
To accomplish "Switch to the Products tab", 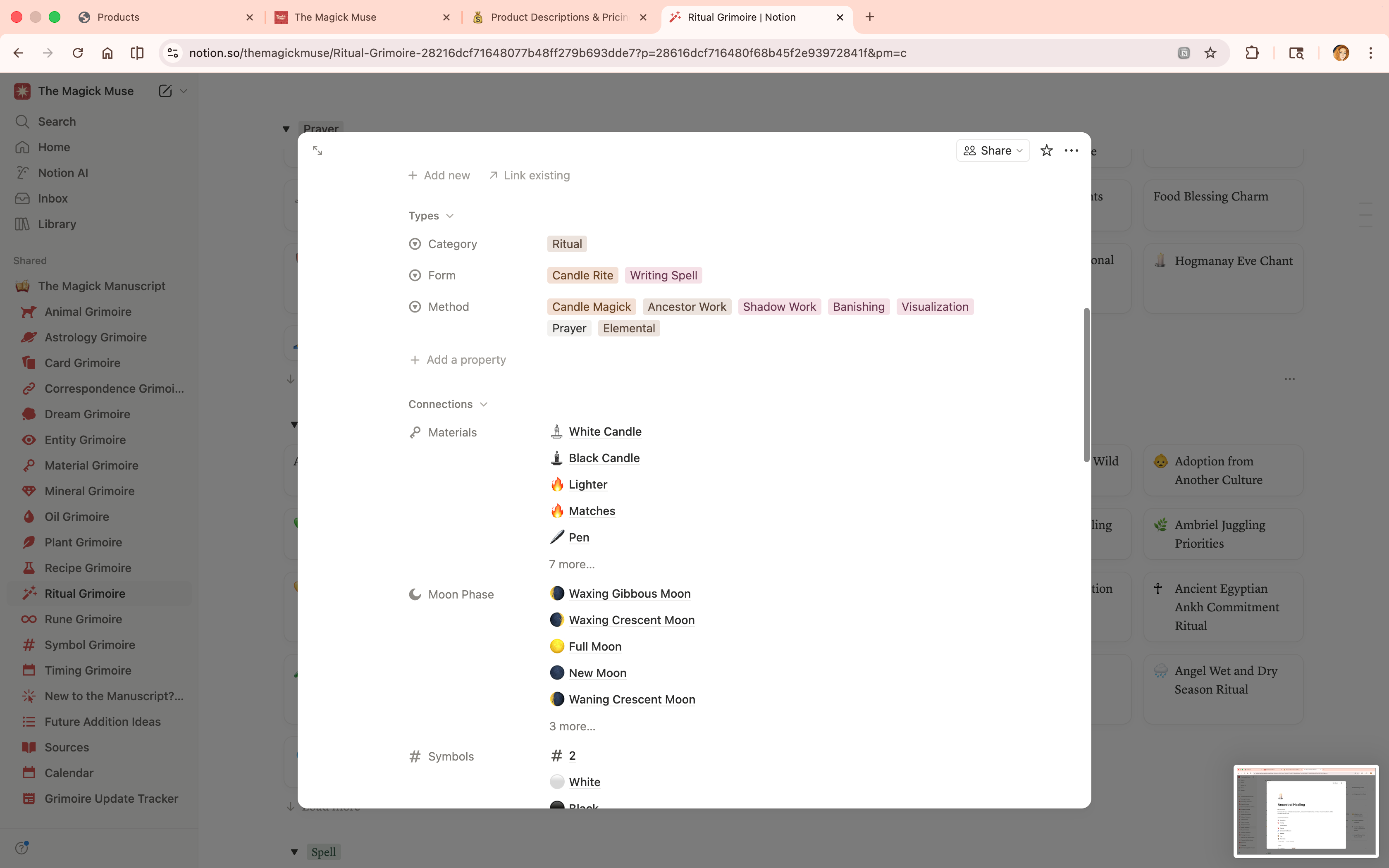I will click(x=167, y=17).
